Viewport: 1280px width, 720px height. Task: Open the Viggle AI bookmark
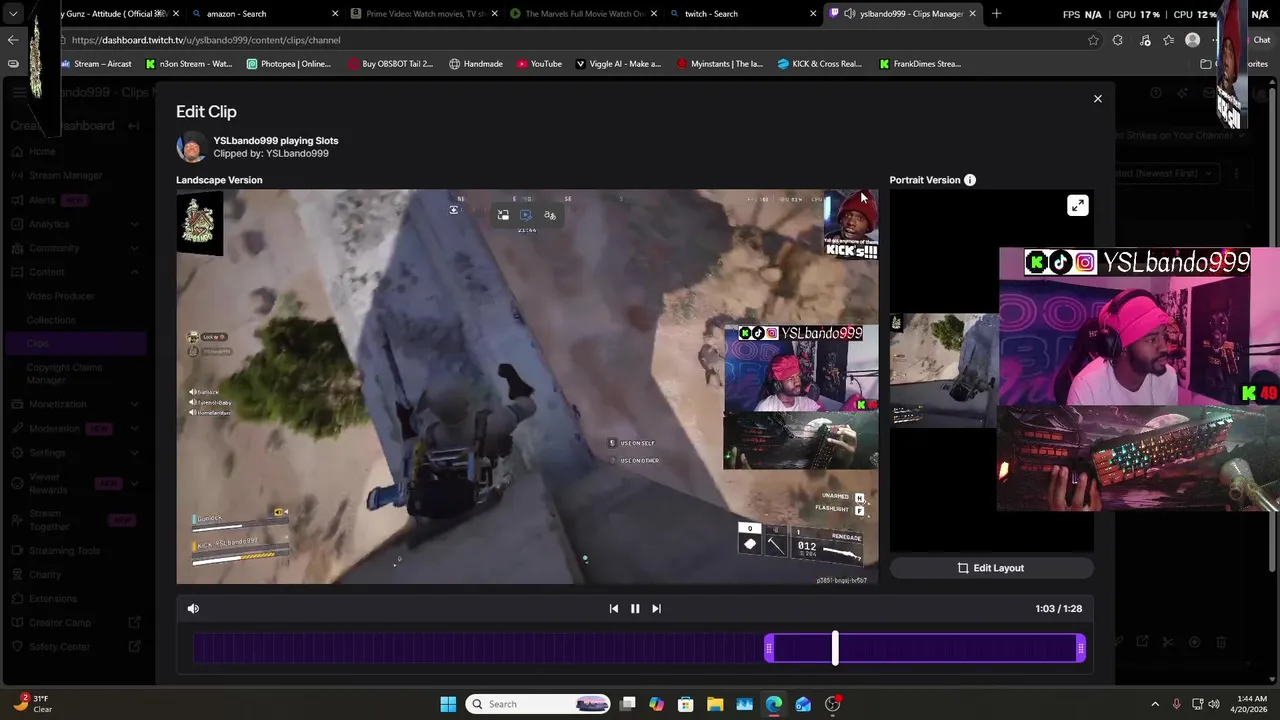tap(618, 64)
